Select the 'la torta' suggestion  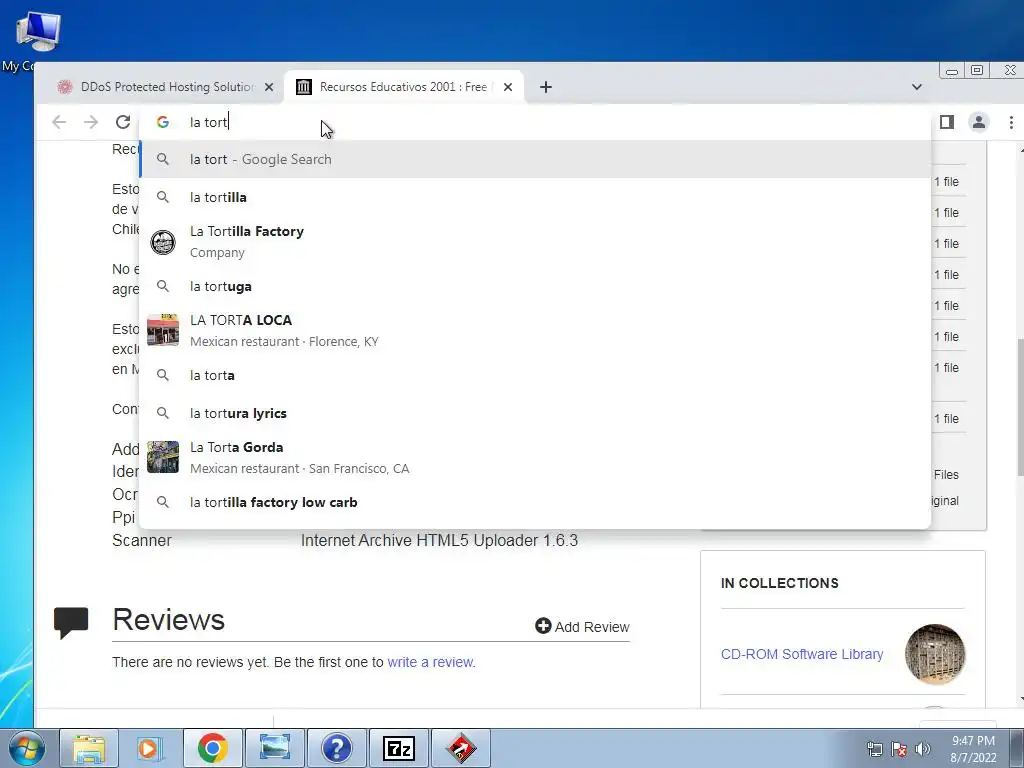point(535,376)
